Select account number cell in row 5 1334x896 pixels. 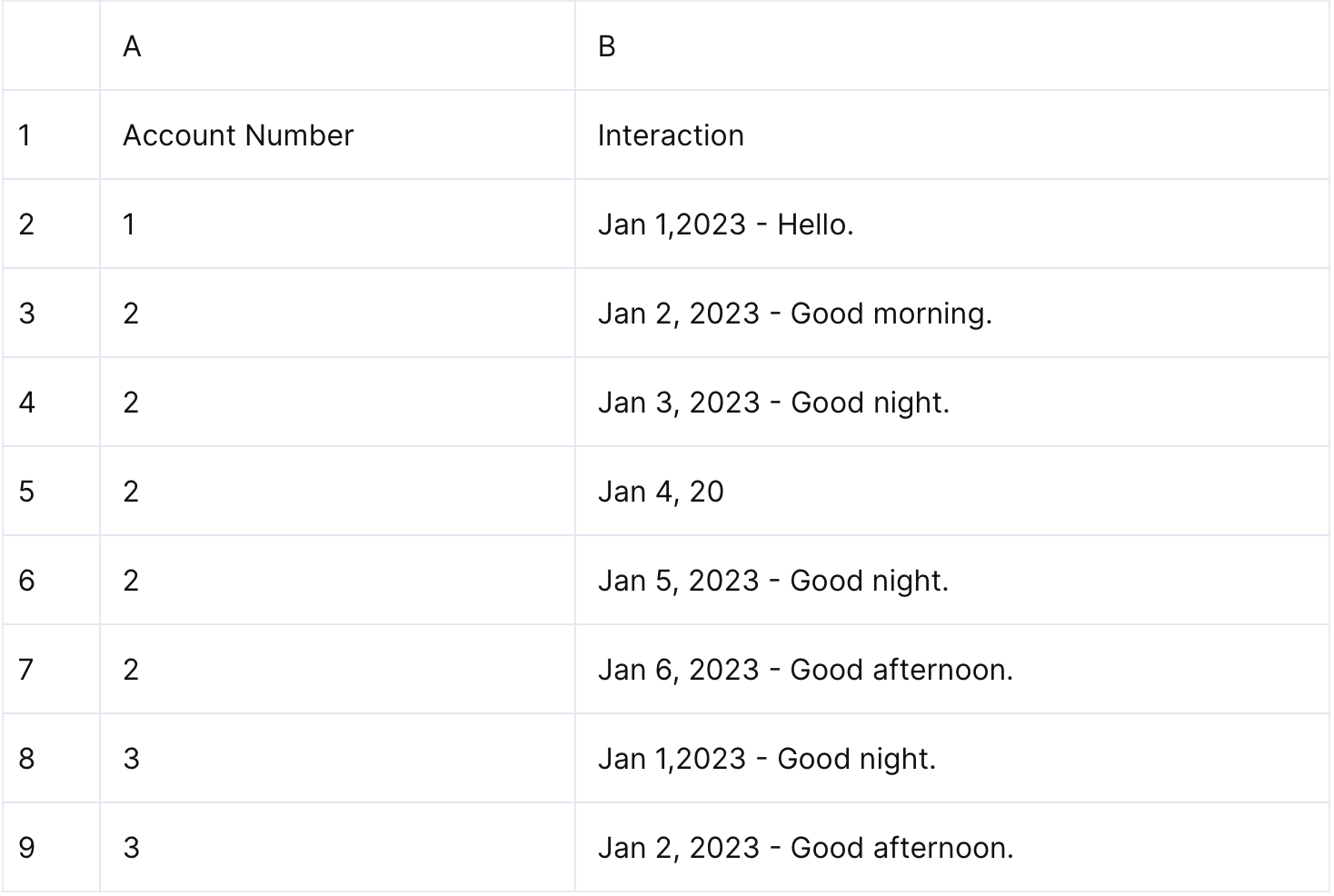pyautogui.click(x=336, y=492)
